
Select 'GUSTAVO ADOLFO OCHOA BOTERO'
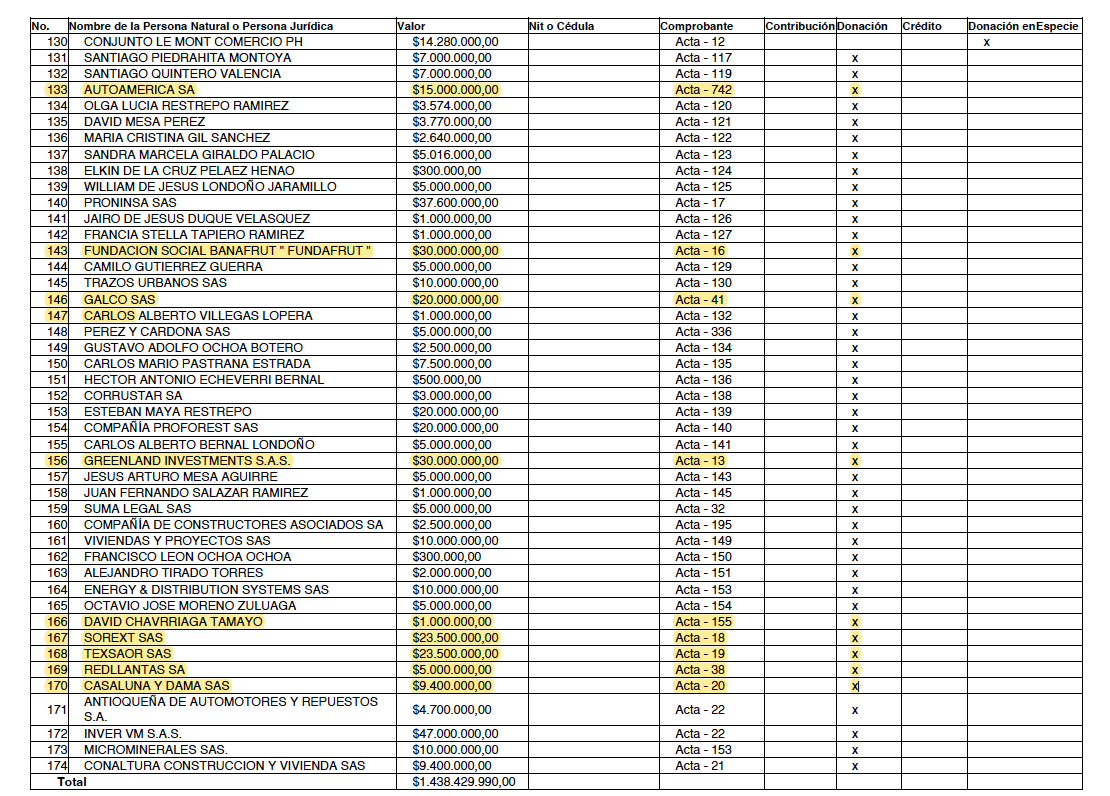tap(193, 348)
